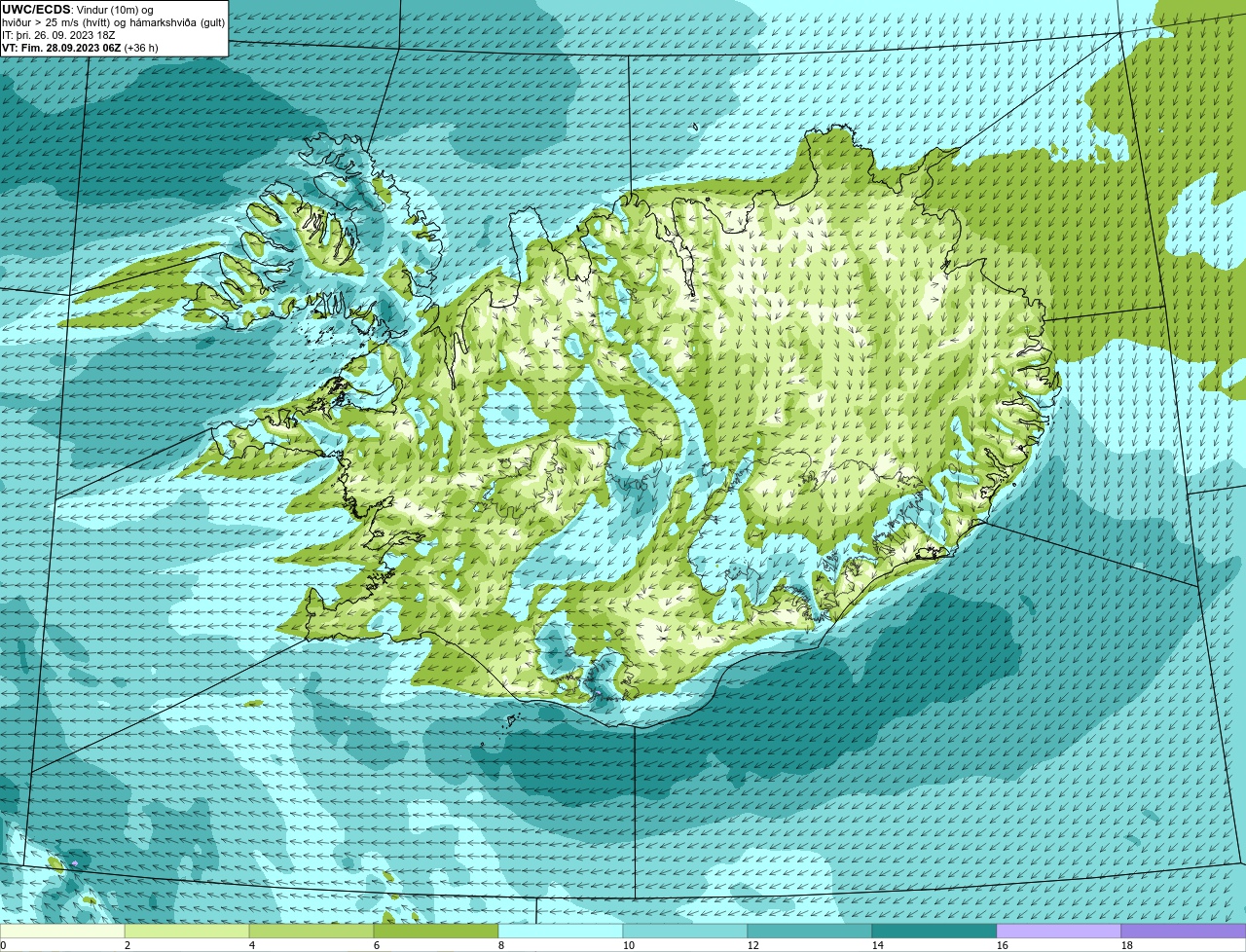Click the pale cream 0–2 m/s legend swatch
The width and height of the screenshot is (1246, 952).
pyautogui.click(x=62, y=931)
